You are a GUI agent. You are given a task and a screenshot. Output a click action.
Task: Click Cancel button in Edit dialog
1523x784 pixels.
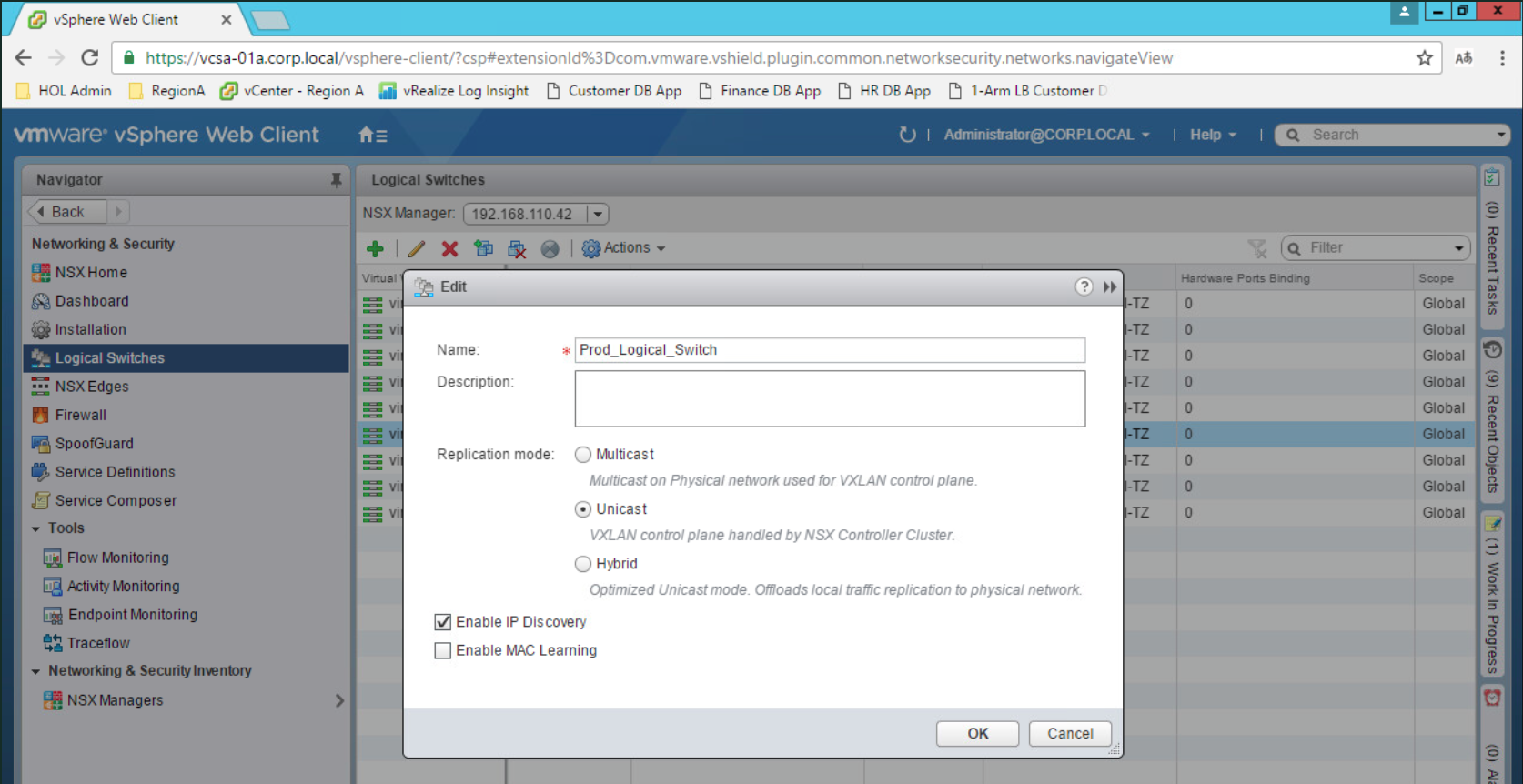click(x=1070, y=734)
